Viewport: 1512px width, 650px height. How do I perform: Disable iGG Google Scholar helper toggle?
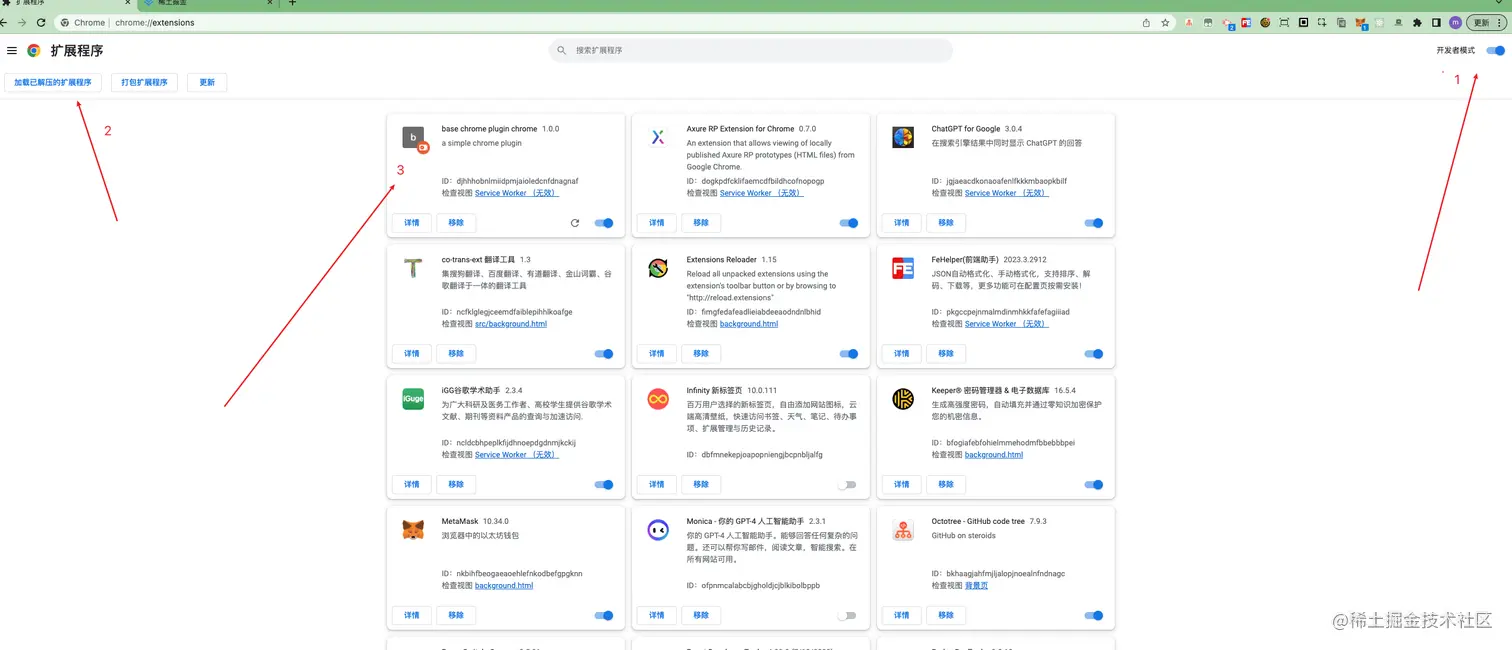point(603,485)
